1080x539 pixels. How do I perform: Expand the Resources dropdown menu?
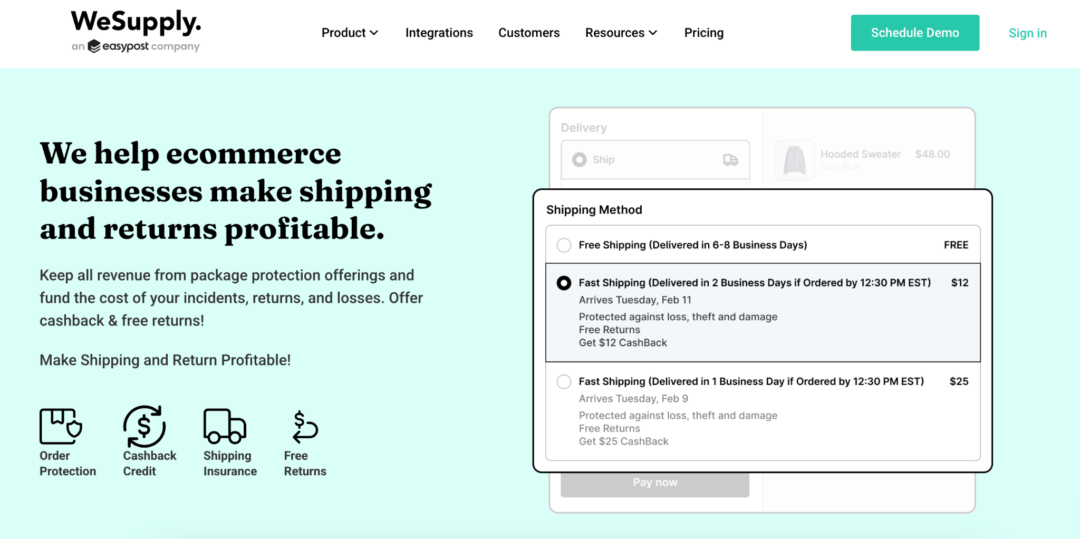(x=621, y=32)
